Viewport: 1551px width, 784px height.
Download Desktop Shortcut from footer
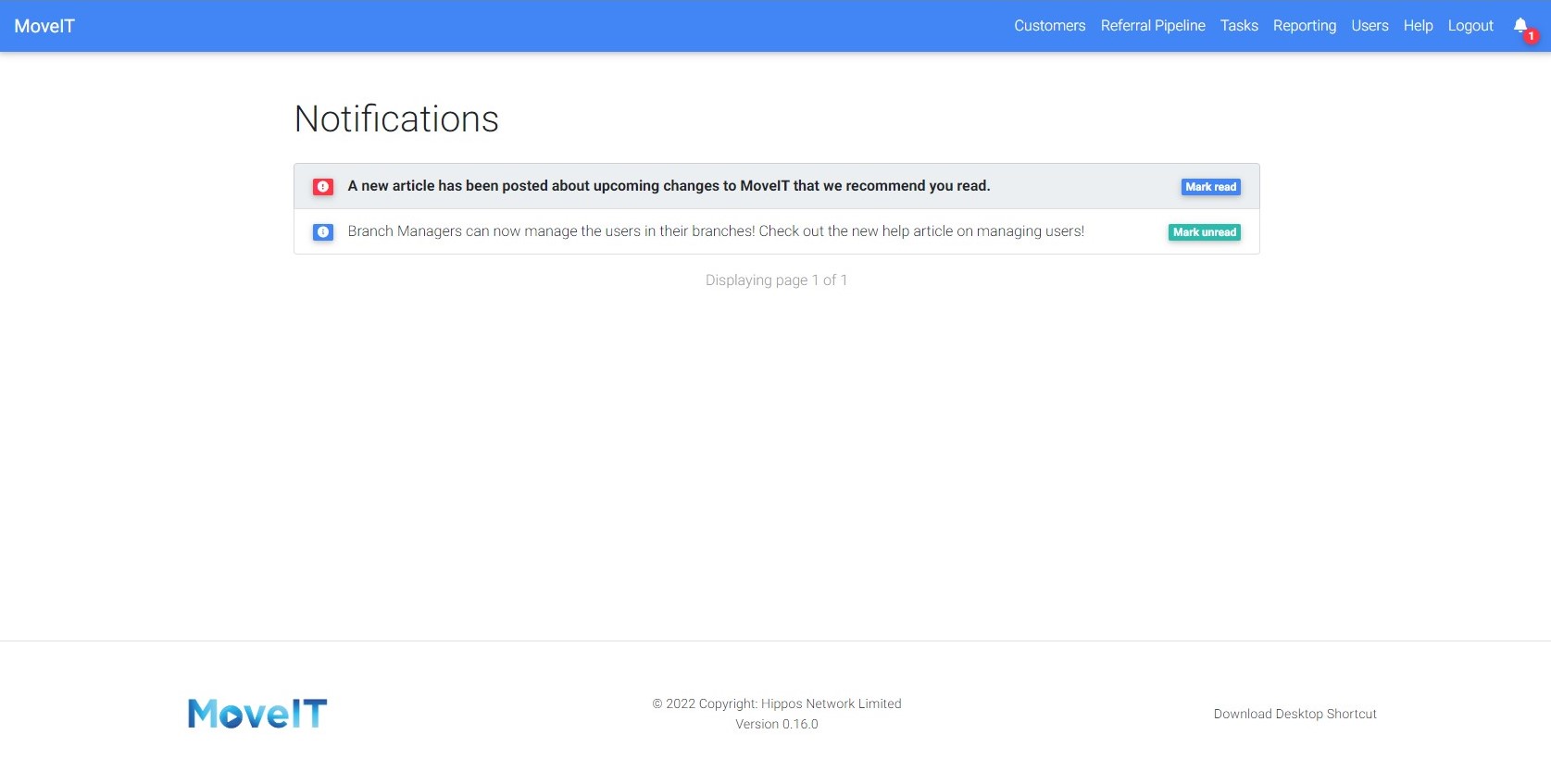pos(1295,714)
